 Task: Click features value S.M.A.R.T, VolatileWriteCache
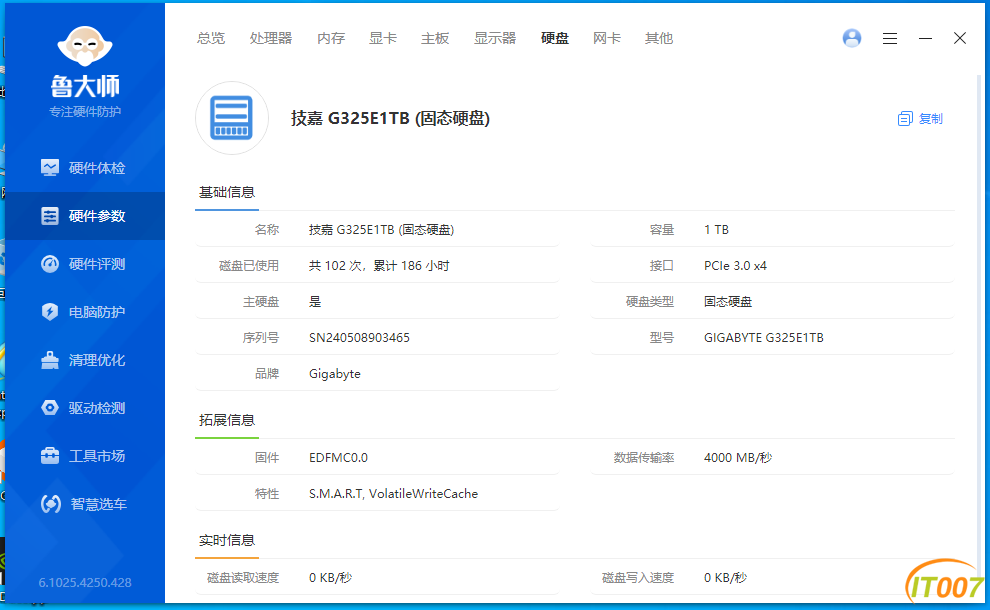(x=393, y=494)
